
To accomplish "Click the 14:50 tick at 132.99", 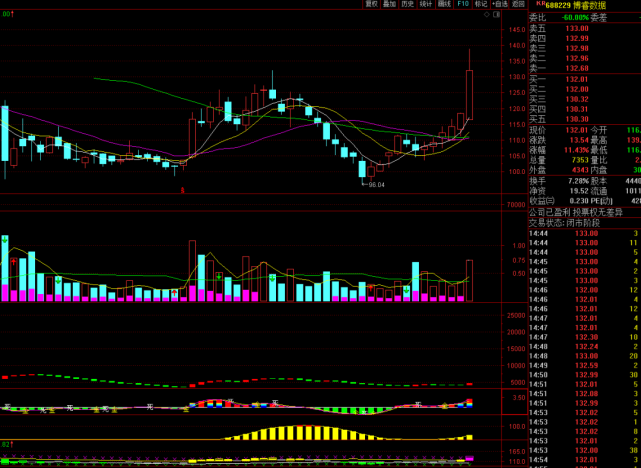I will click(585, 375).
